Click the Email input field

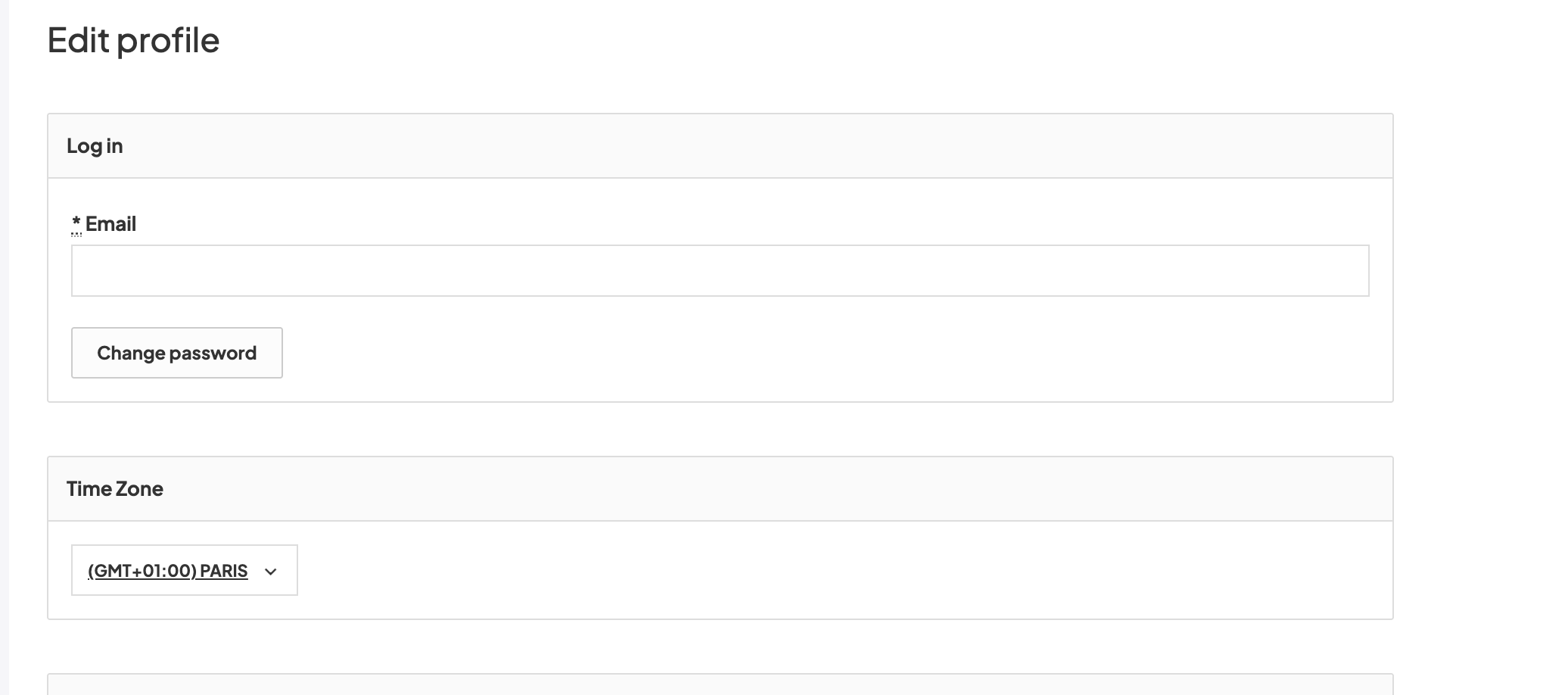coord(720,270)
